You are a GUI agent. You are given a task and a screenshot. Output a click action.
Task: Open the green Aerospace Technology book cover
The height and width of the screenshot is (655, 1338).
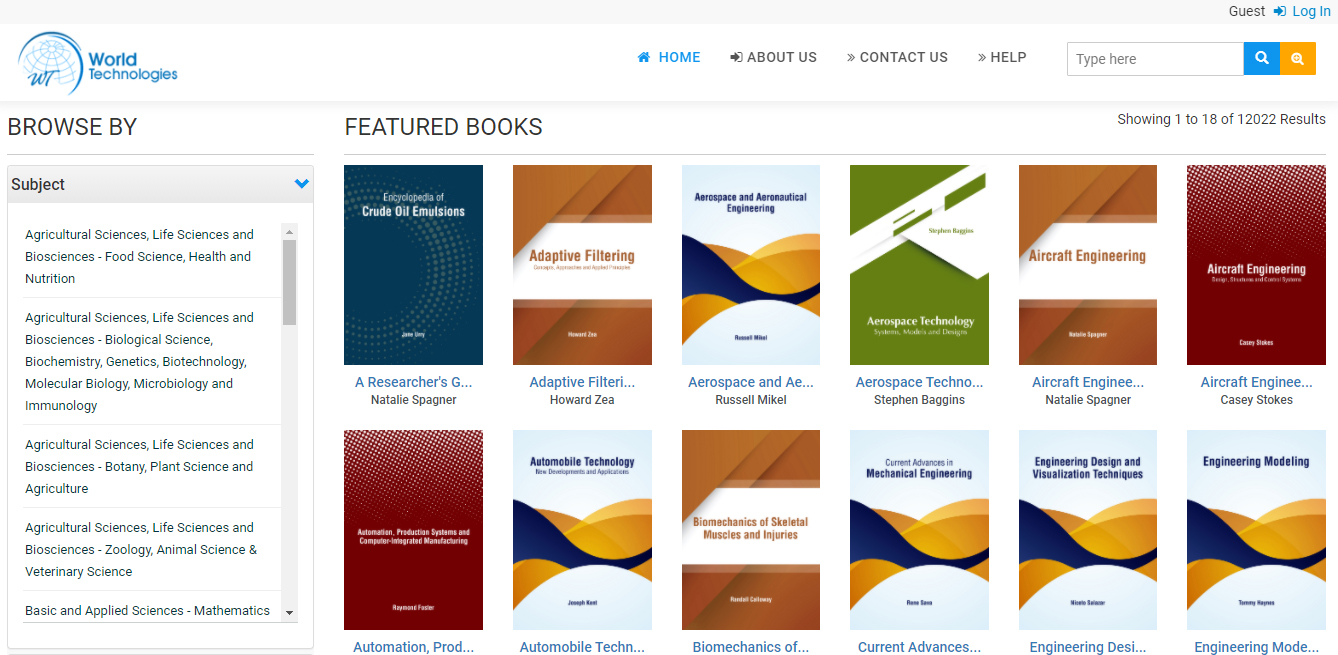[919, 265]
